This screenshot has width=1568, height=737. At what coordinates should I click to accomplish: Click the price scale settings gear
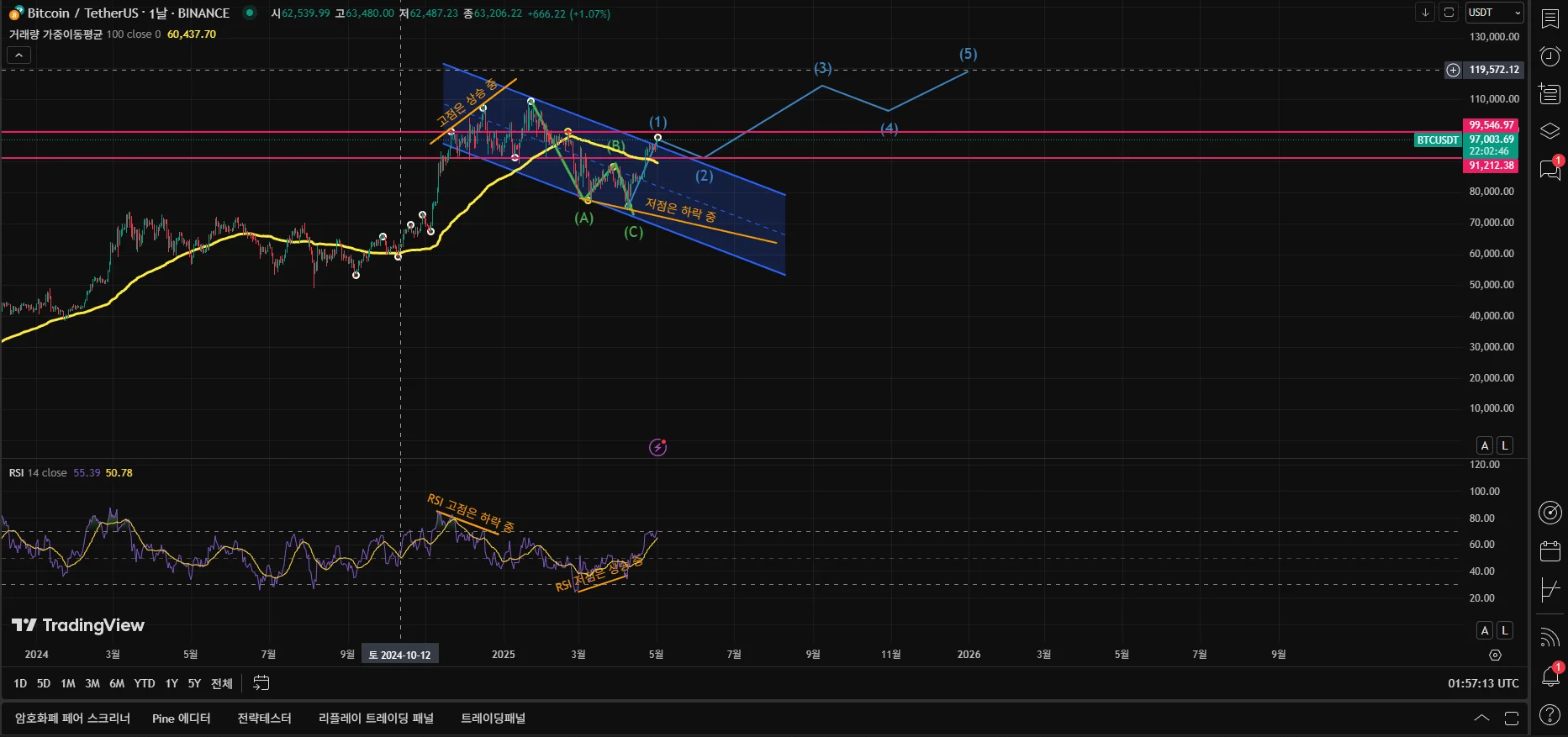tap(1495, 655)
